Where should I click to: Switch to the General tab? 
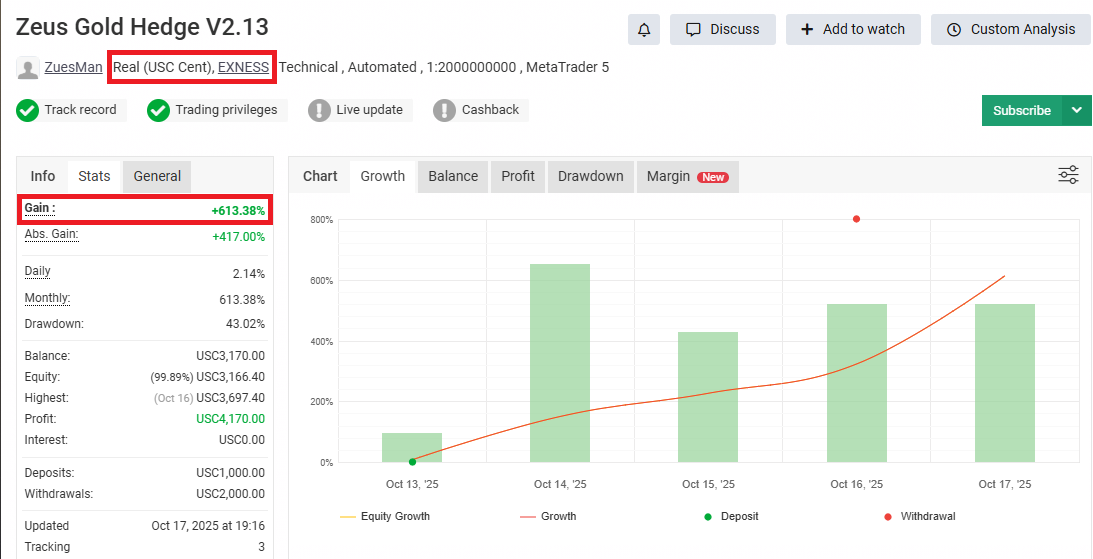point(157,176)
